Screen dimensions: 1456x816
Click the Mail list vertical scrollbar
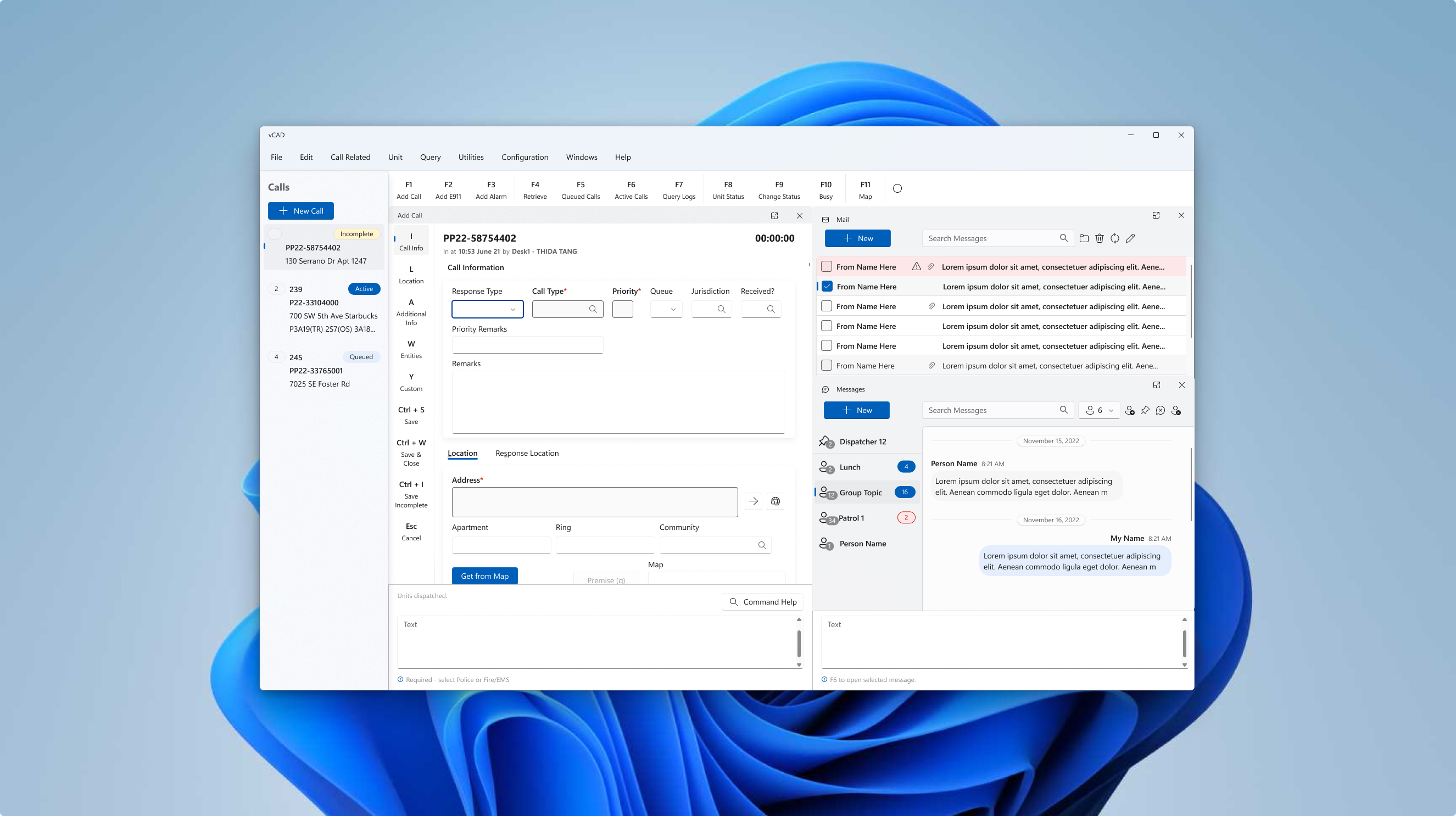1190,302
